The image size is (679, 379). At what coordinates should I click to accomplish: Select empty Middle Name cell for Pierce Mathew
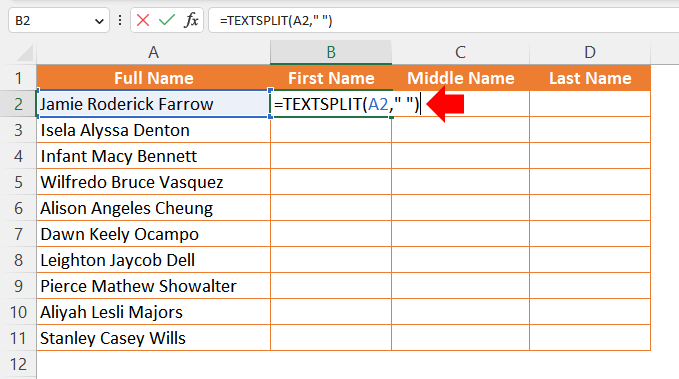pyautogui.click(x=460, y=286)
